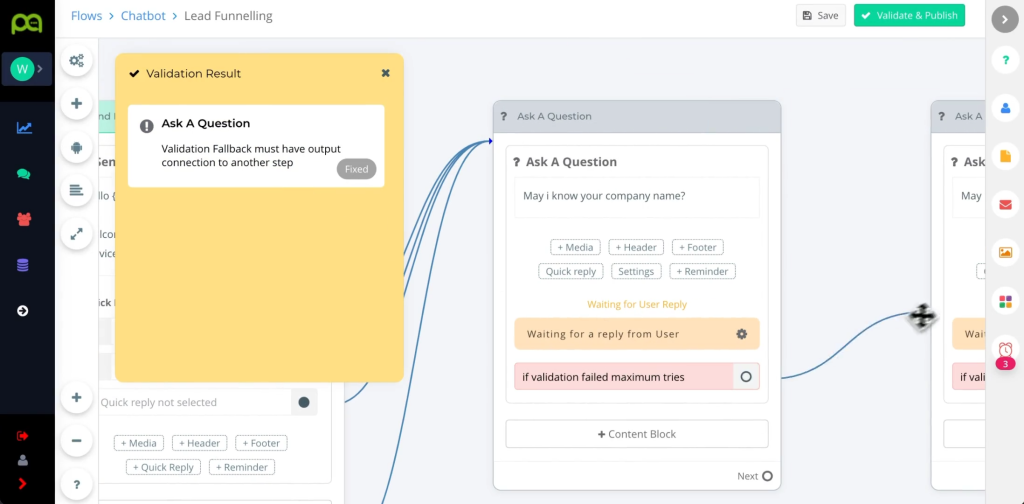Click 'Quick reply not selected' text
The width and height of the screenshot is (1024, 504).
click(159, 402)
